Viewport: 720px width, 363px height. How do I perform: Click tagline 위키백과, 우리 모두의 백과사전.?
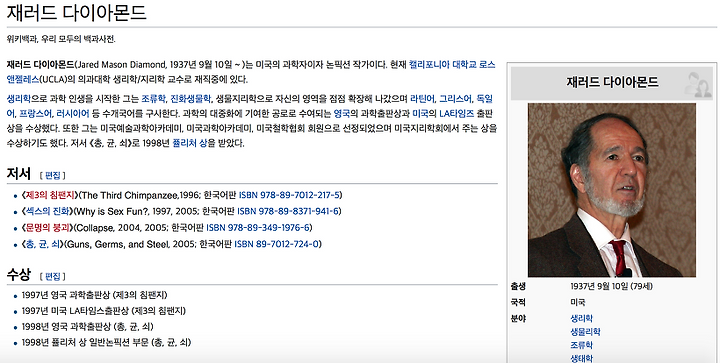click(61, 39)
